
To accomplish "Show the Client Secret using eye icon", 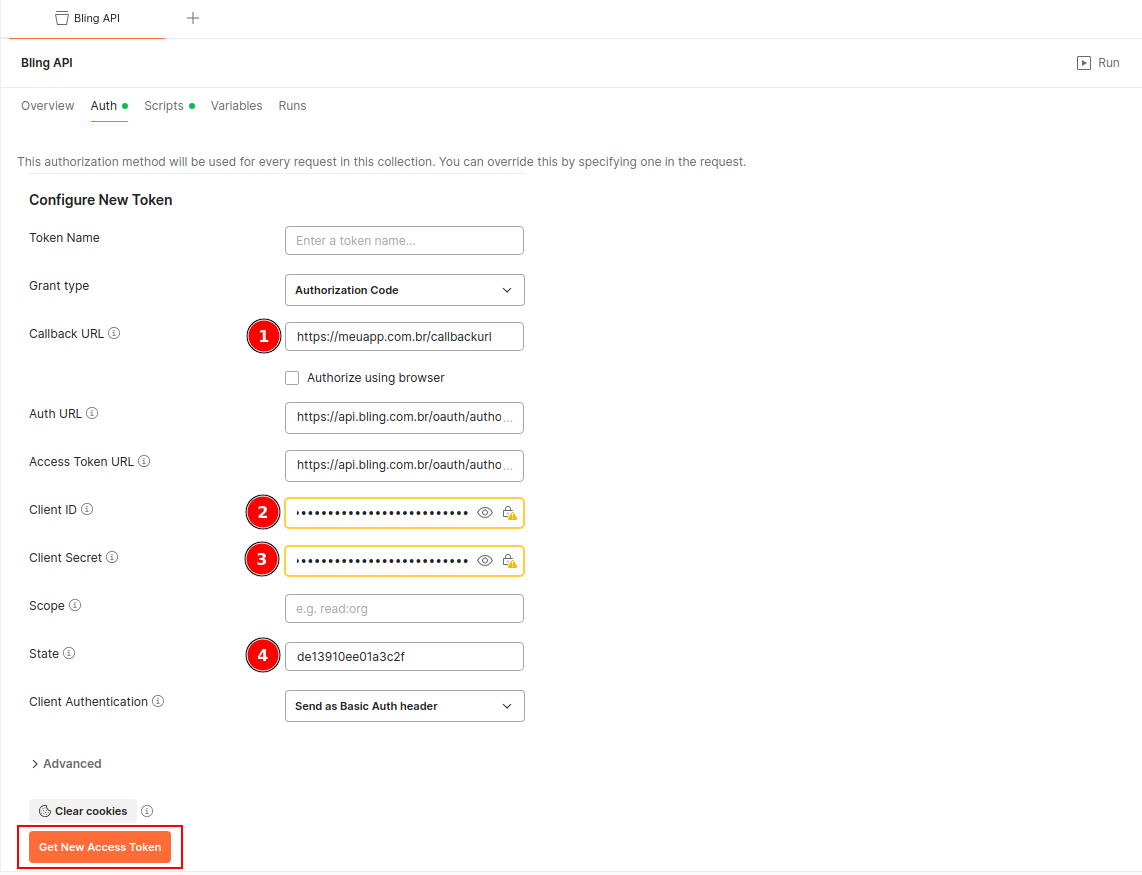I will click(485, 561).
